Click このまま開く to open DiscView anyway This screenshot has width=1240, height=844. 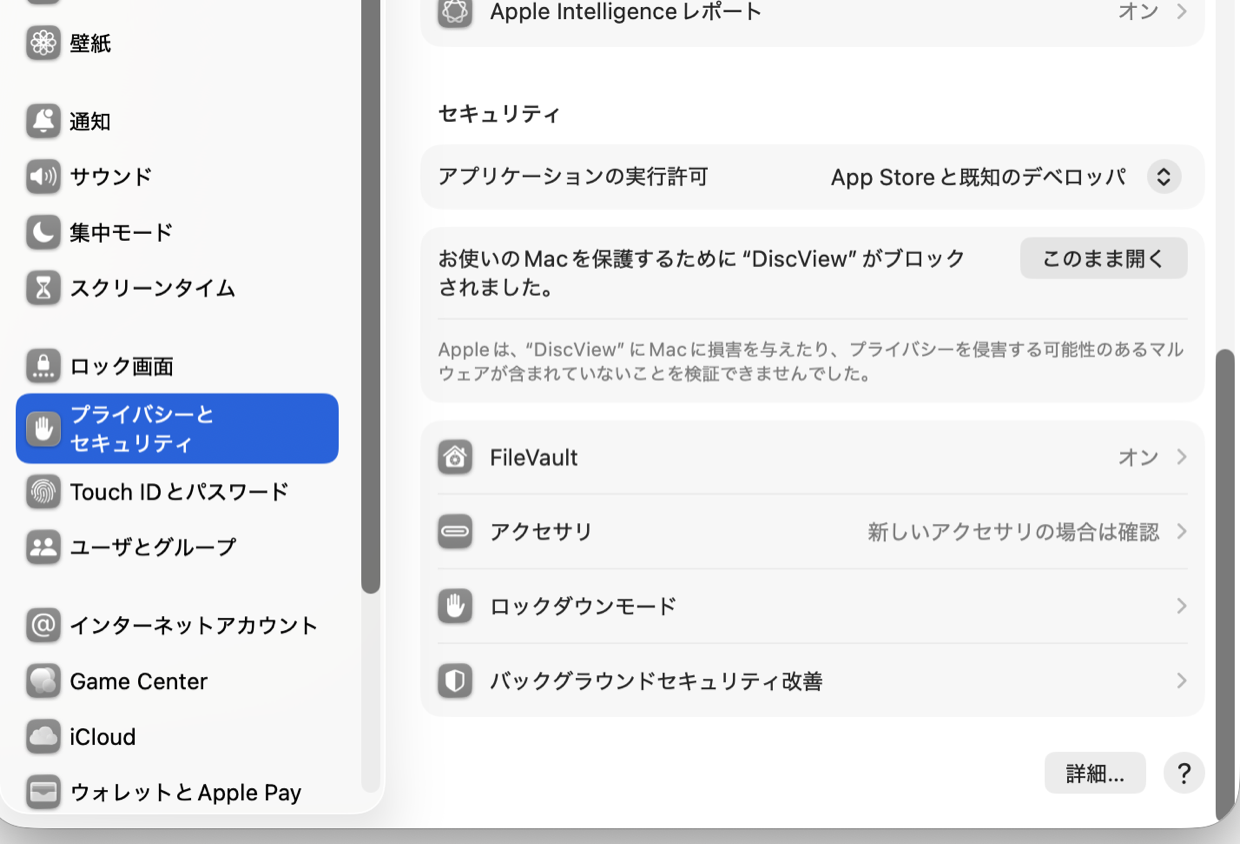click(1104, 258)
